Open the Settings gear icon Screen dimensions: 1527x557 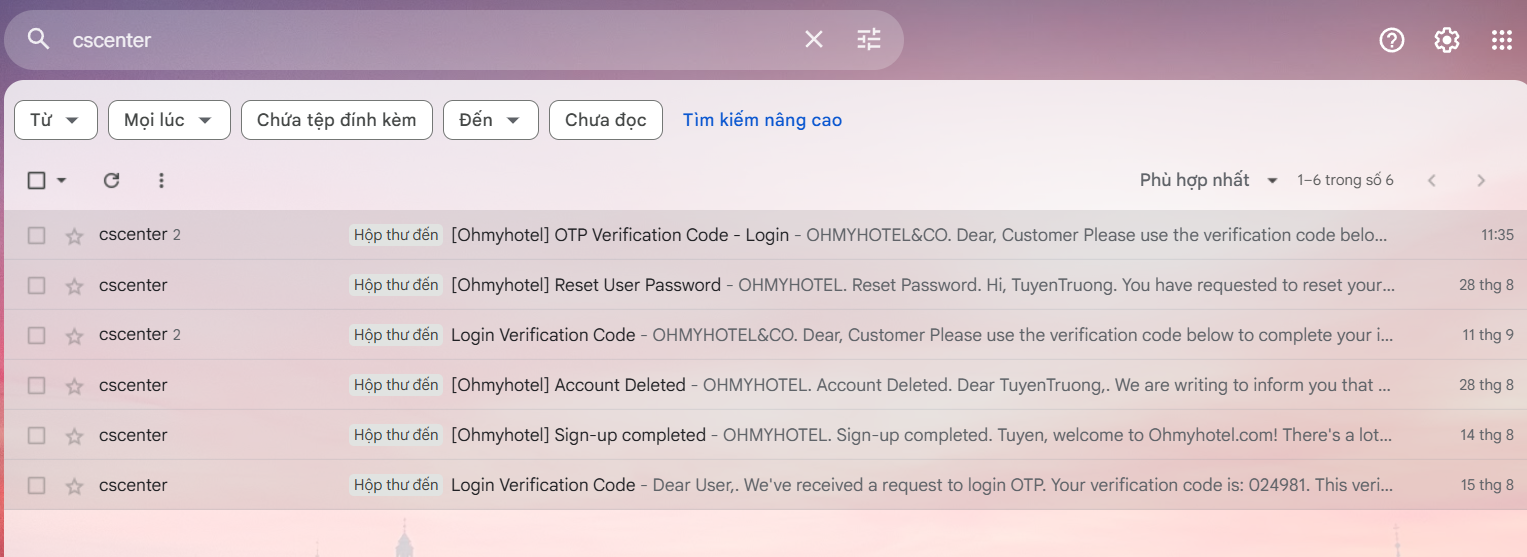pos(1446,40)
